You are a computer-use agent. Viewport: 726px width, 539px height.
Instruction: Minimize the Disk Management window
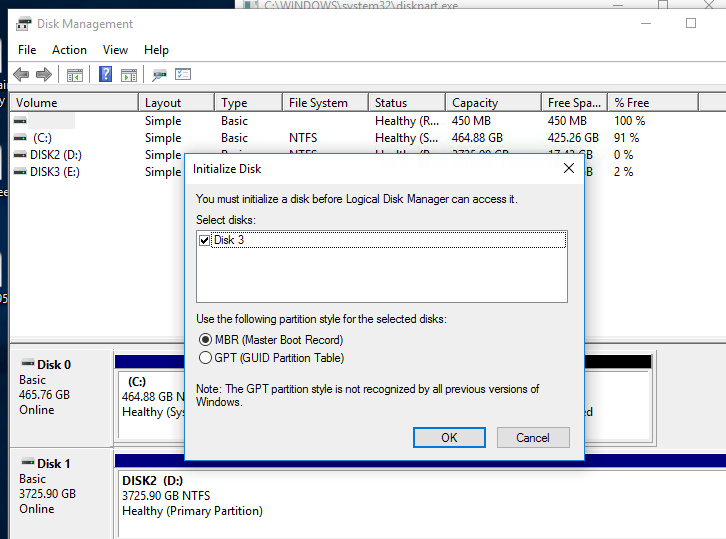tap(646, 23)
